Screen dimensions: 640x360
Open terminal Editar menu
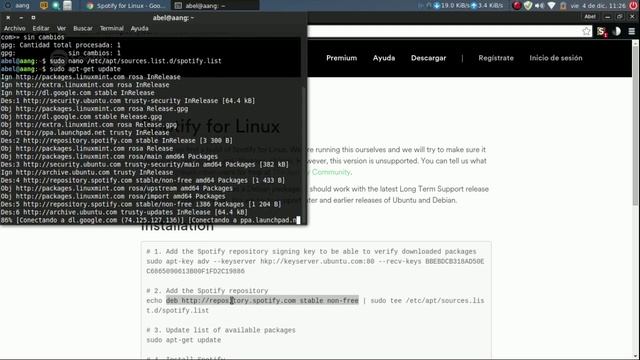tap(41, 28)
